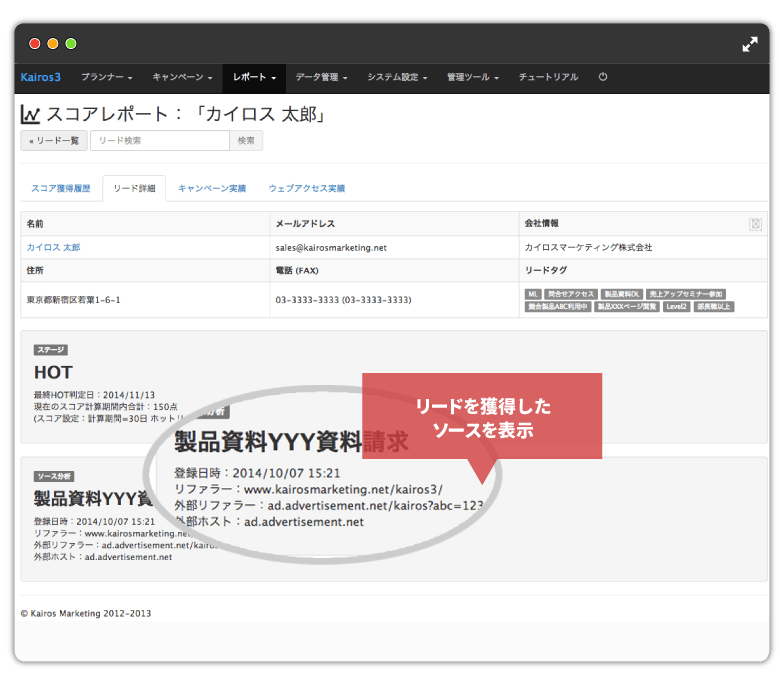Click the power logout icon
This screenshot has width=780, height=680.
(603, 77)
